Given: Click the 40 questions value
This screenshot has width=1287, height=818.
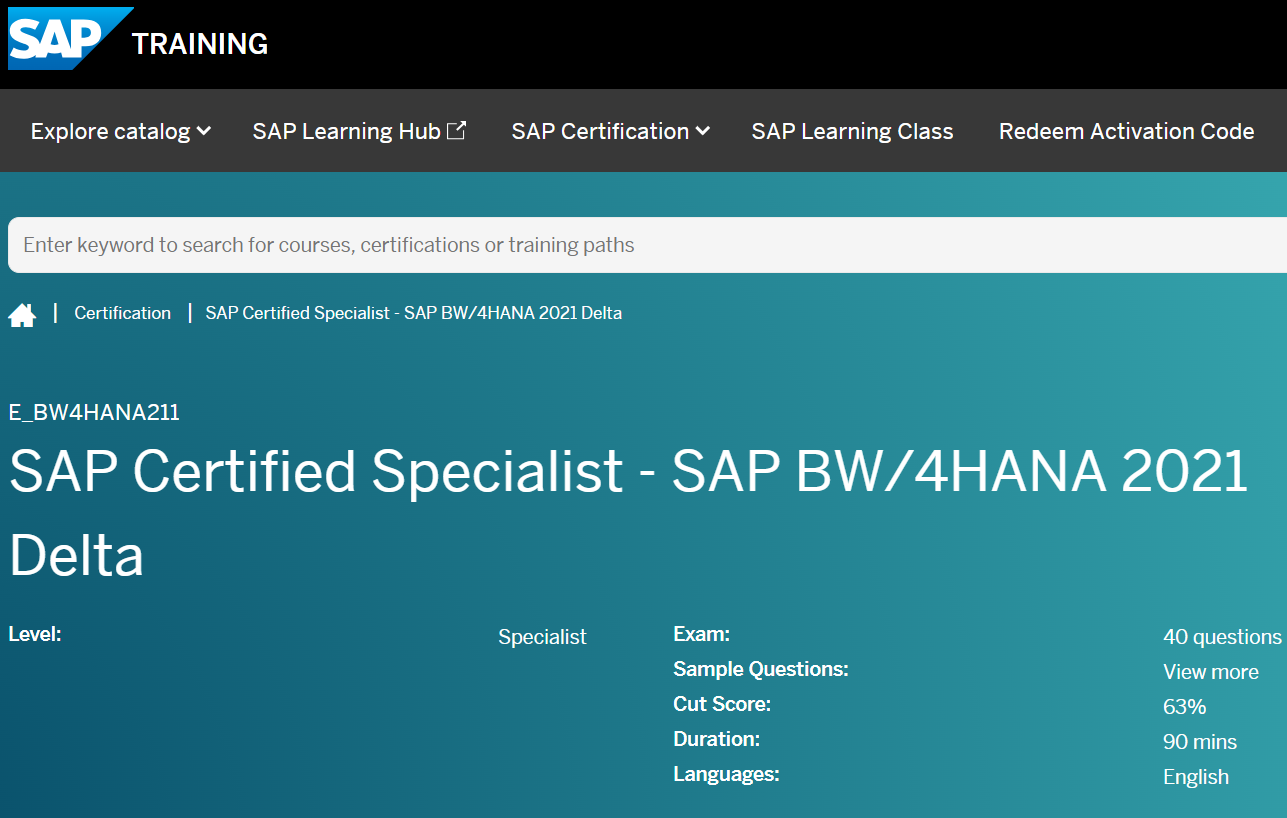Looking at the screenshot, I should 1222,637.
